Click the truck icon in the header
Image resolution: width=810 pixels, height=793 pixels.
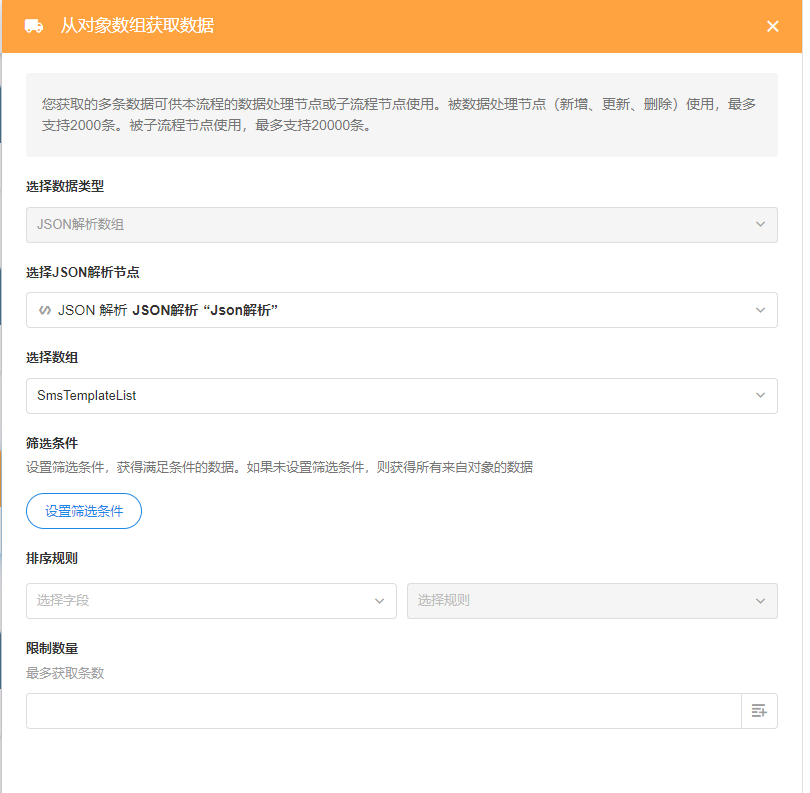tap(34, 26)
